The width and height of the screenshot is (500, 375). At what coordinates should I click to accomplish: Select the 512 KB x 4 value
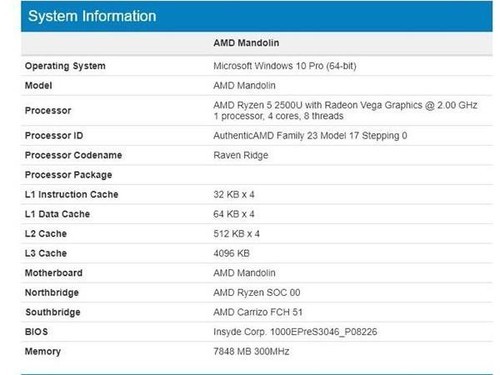coord(236,234)
